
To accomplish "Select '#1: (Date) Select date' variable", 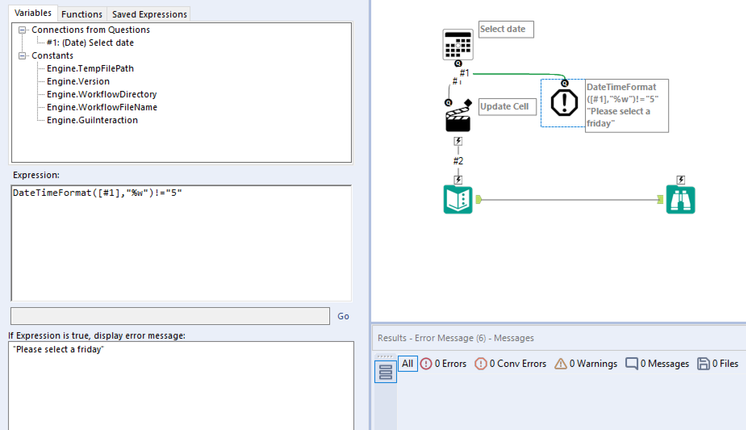I will coord(90,43).
